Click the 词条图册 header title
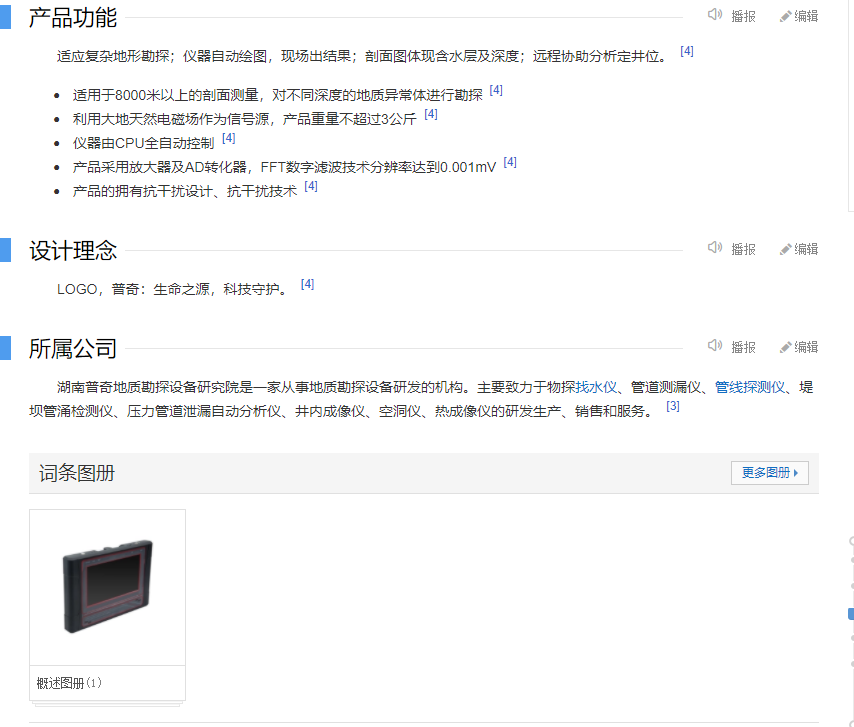Viewport: 854px width, 727px height. click(77, 473)
